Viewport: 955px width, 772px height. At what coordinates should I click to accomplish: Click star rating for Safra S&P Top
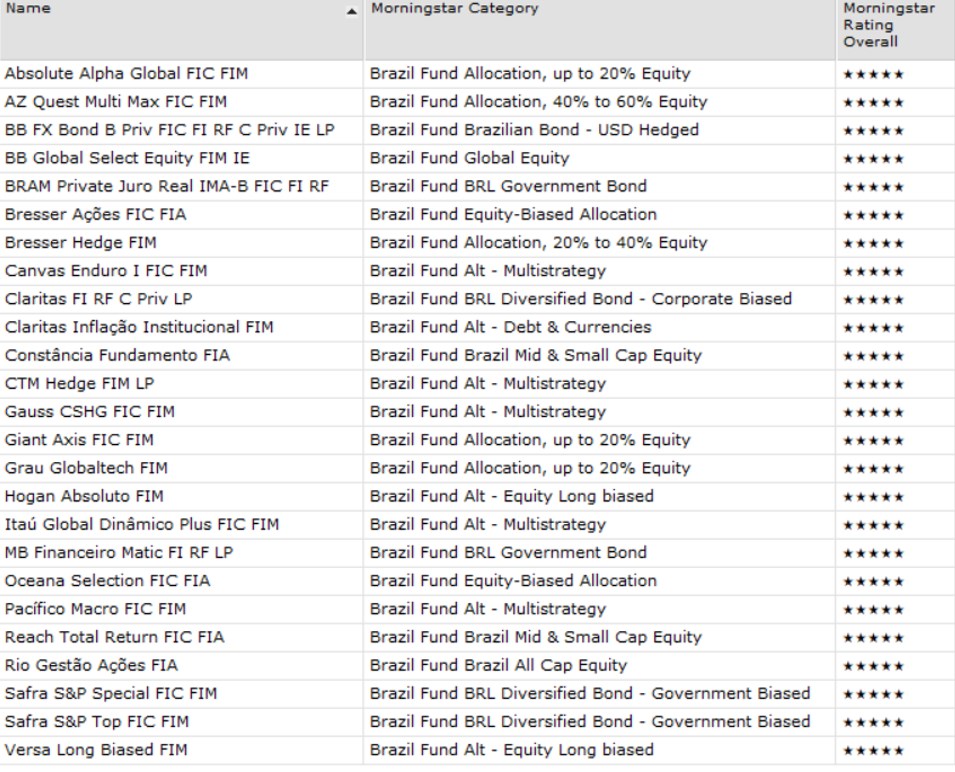click(x=873, y=722)
